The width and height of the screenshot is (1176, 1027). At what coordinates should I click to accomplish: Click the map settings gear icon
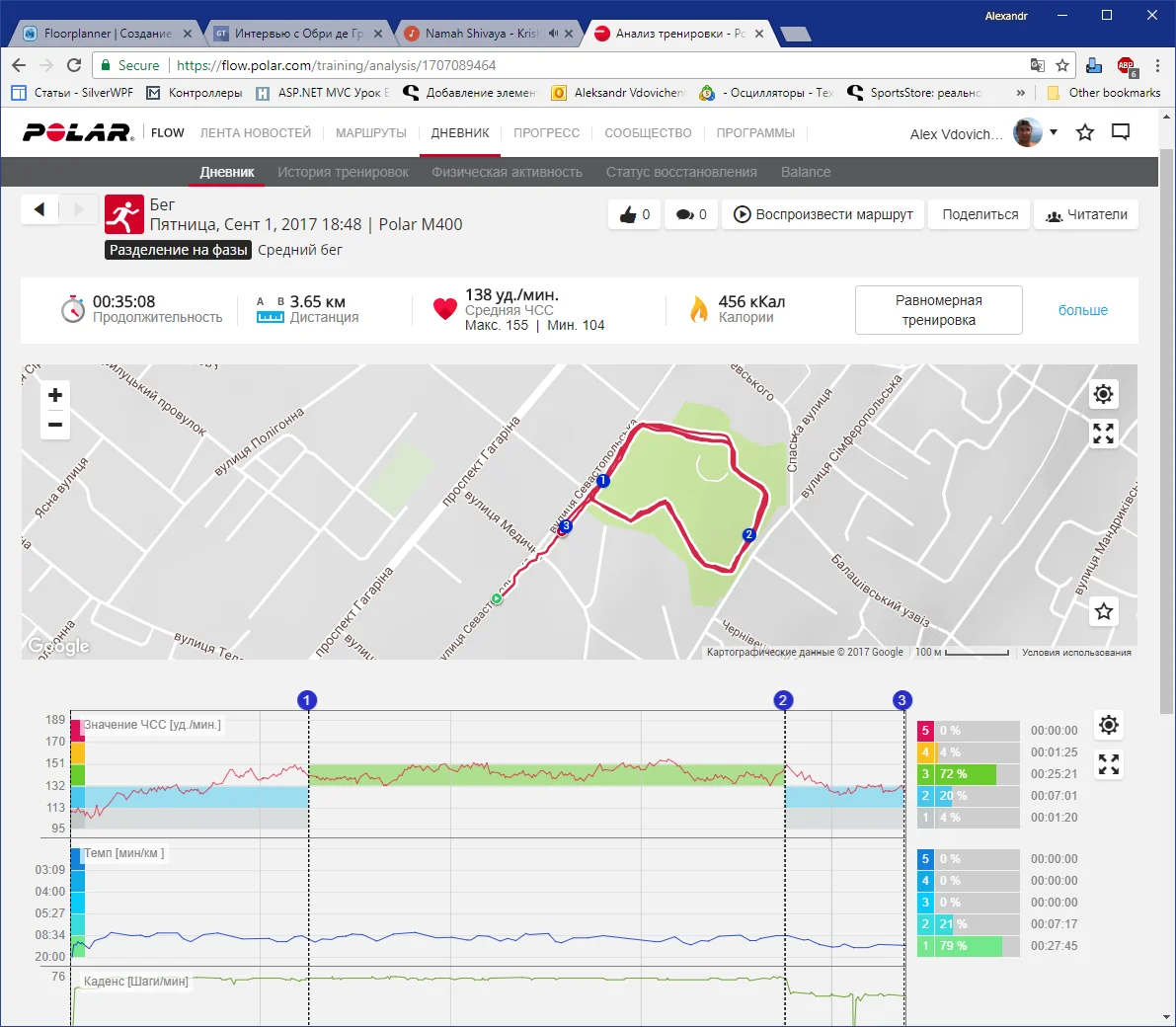point(1103,395)
